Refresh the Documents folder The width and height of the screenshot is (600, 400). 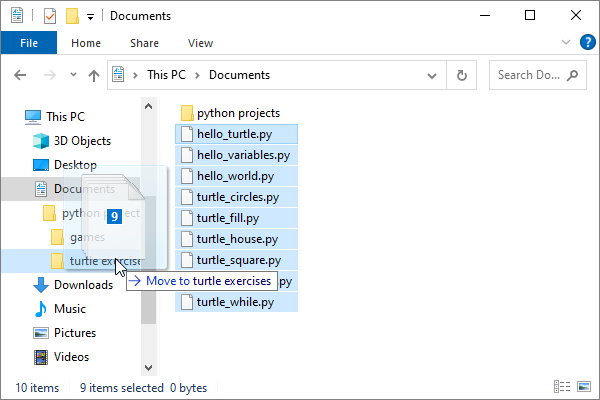[x=462, y=75]
